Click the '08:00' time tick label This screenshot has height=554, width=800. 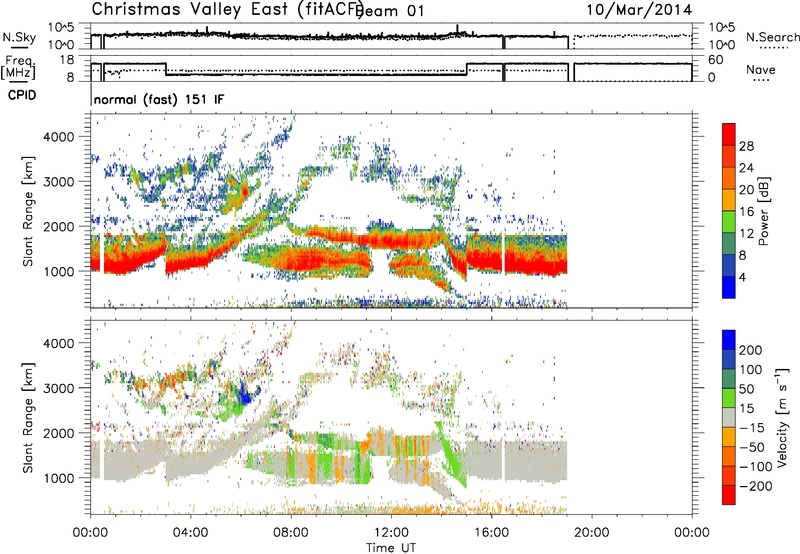coord(291,533)
